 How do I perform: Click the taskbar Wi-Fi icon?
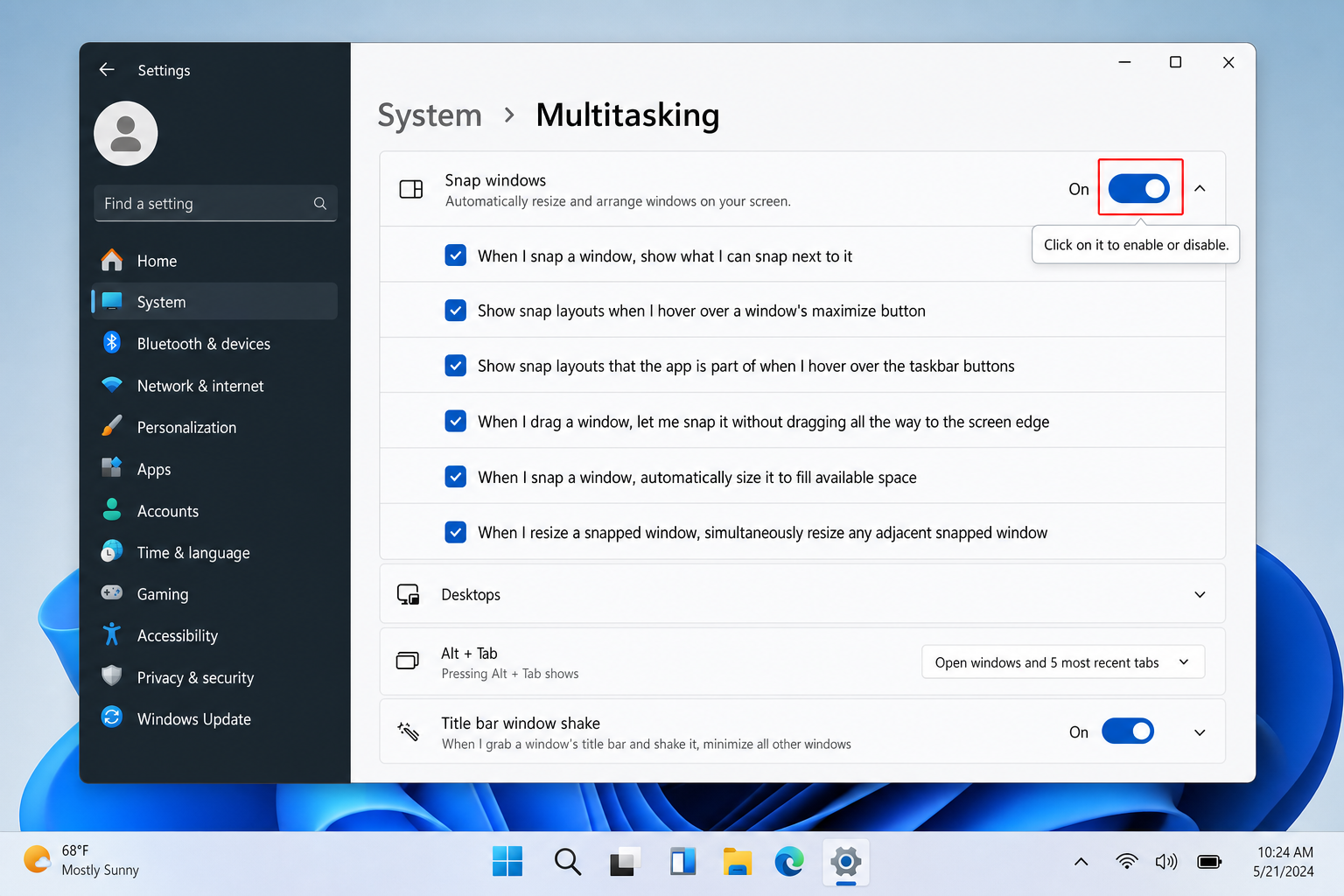(1127, 862)
